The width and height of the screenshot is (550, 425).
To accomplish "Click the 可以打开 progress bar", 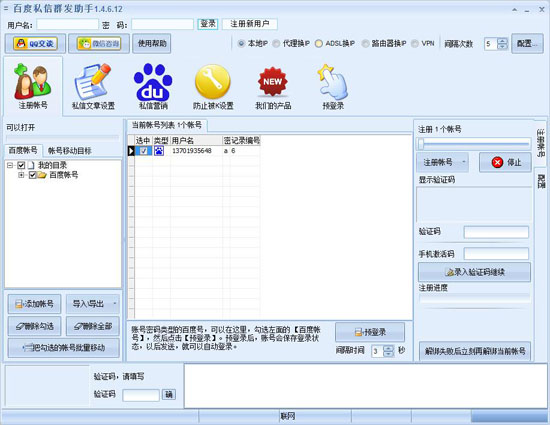I will [x=62, y=138].
